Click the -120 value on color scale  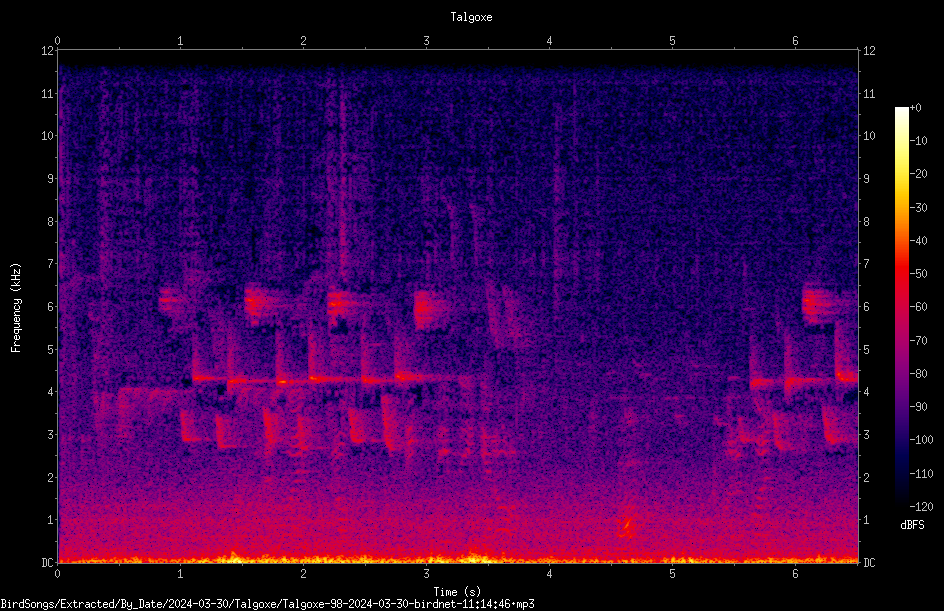[921, 506]
